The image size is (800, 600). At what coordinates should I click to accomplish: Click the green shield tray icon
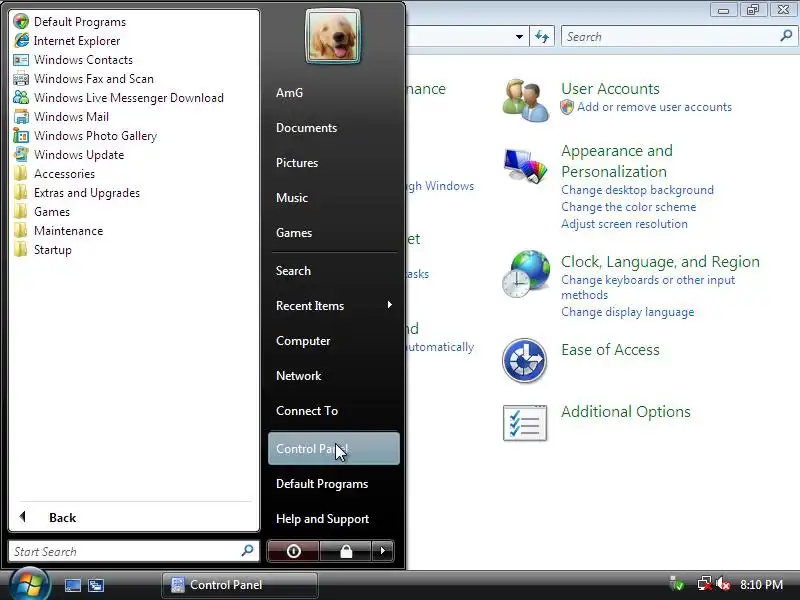(678, 584)
